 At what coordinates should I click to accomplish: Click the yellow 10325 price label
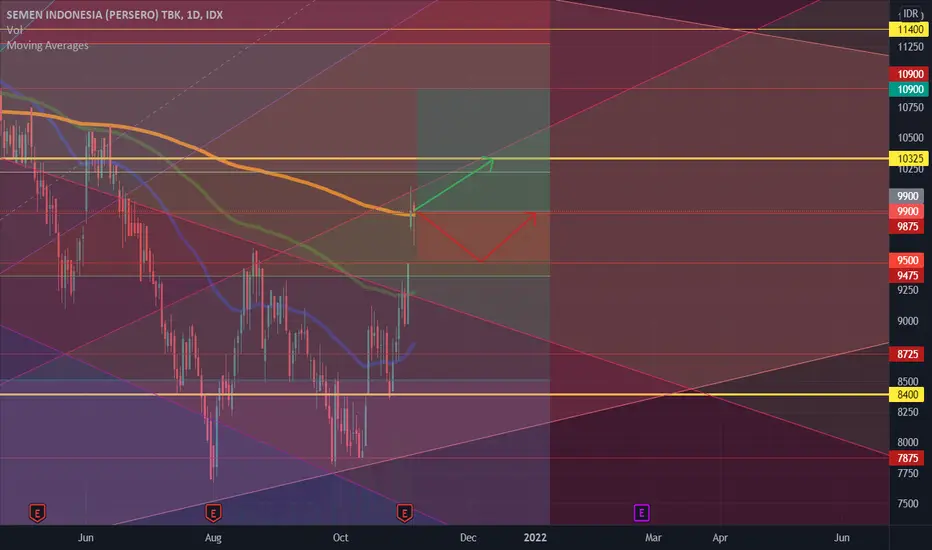click(910, 158)
